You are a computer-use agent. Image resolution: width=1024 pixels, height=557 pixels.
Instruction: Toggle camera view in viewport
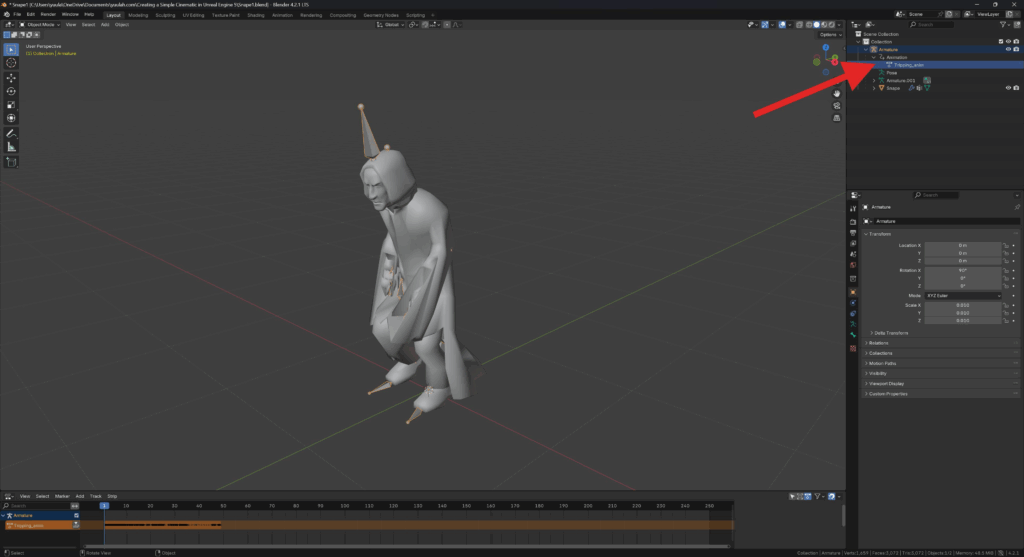836,106
